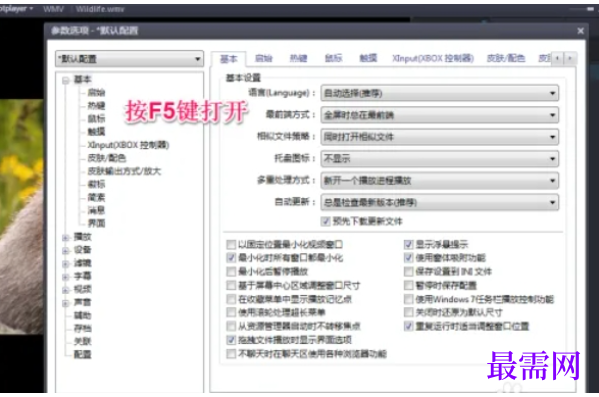Select 皮肤输出方式/放大 in the tree

point(124,171)
